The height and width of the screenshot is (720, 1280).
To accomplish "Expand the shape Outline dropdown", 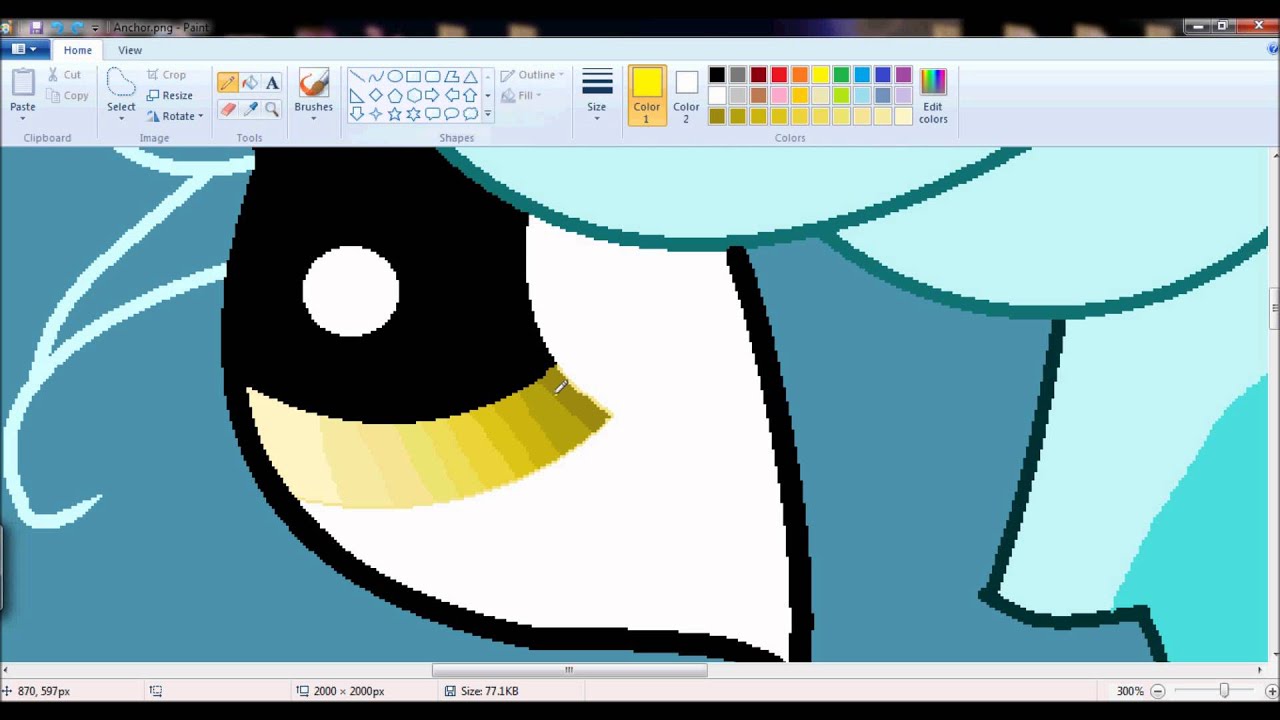I will tap(561, 75).
